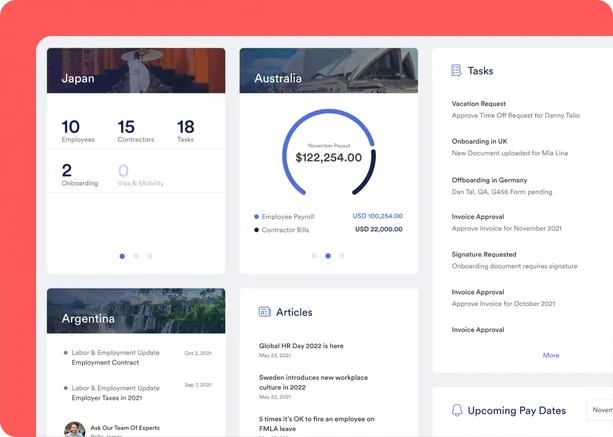The width and height of the screenshot is (613, 437).
Task: Open the Vacation Request task
Action: [516, 109]
